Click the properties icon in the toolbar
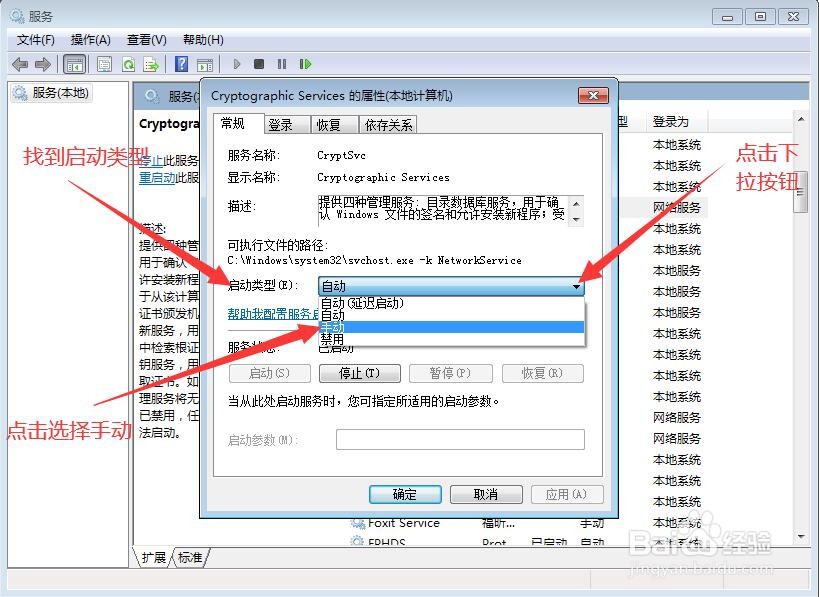Viewport: 819px width, 597px height. point(104,64)
